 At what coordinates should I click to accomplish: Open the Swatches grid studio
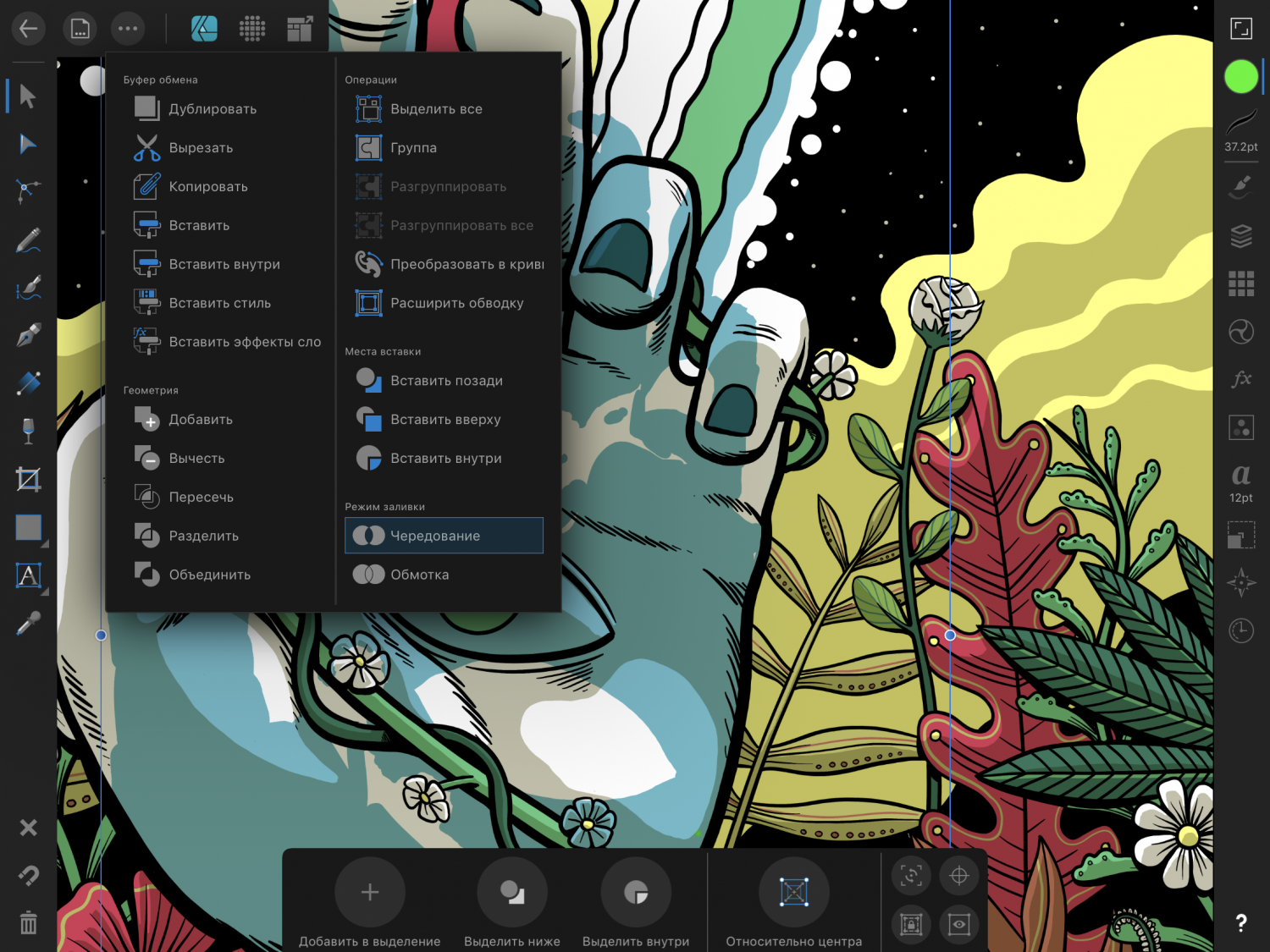(1240, 283)
